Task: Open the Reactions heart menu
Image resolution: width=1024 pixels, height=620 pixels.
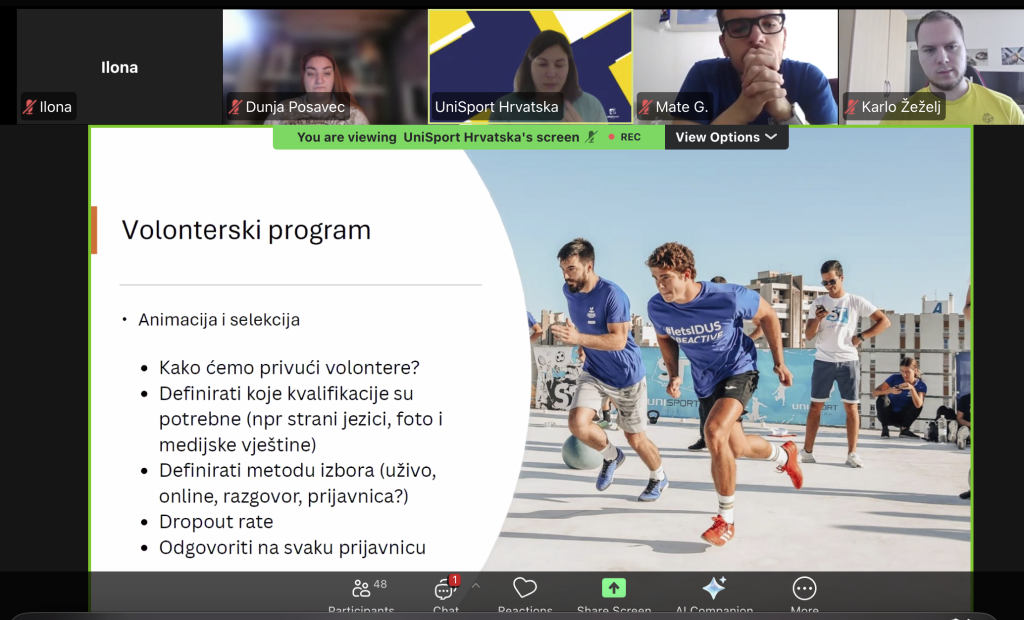Action: [x=525, y=589]
